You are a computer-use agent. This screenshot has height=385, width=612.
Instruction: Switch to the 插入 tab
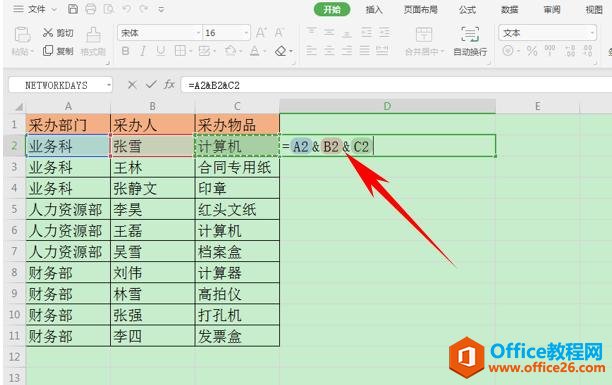pyautogui.click(x=374, y=10)
